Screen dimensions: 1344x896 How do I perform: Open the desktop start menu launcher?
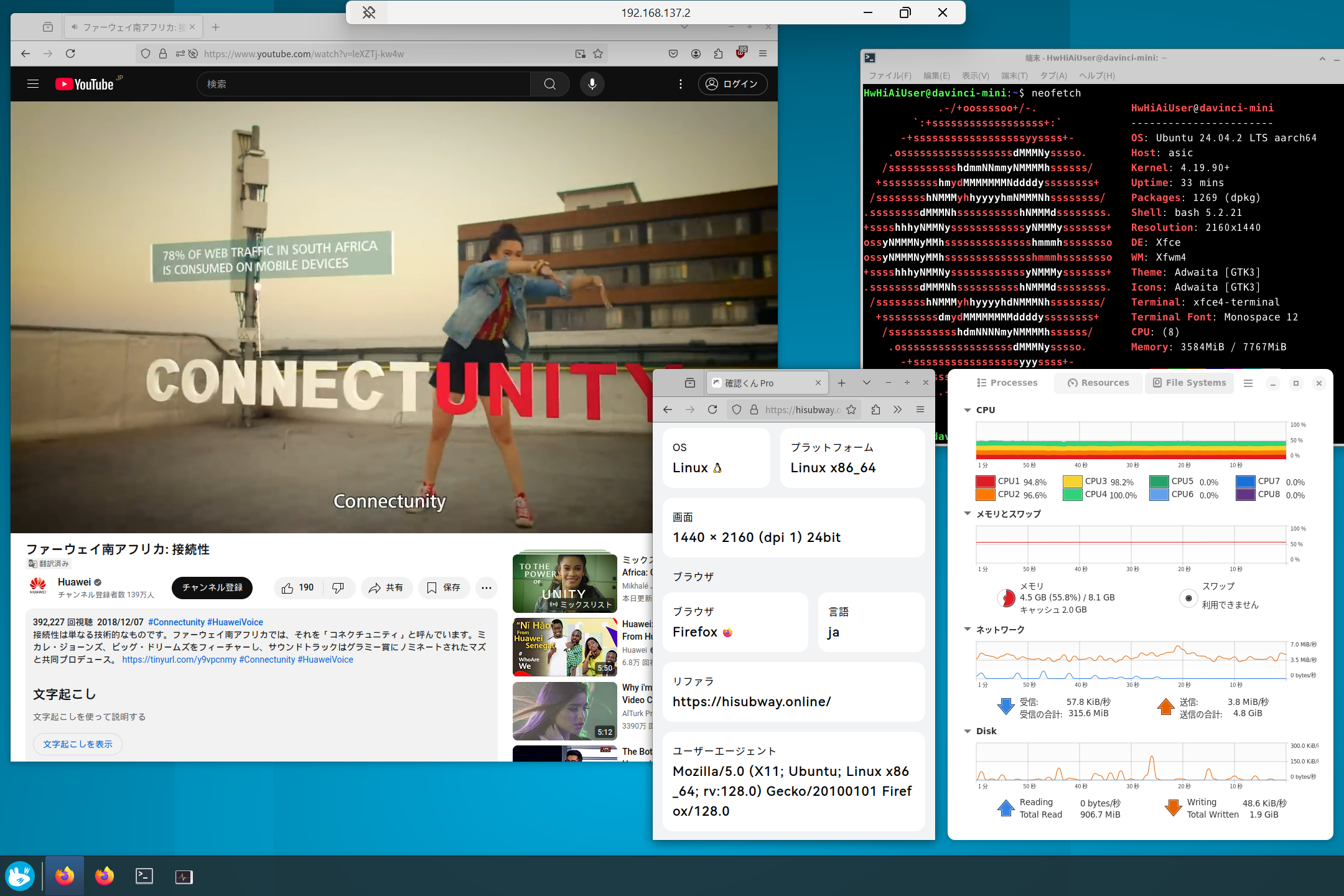pos(20,876)
